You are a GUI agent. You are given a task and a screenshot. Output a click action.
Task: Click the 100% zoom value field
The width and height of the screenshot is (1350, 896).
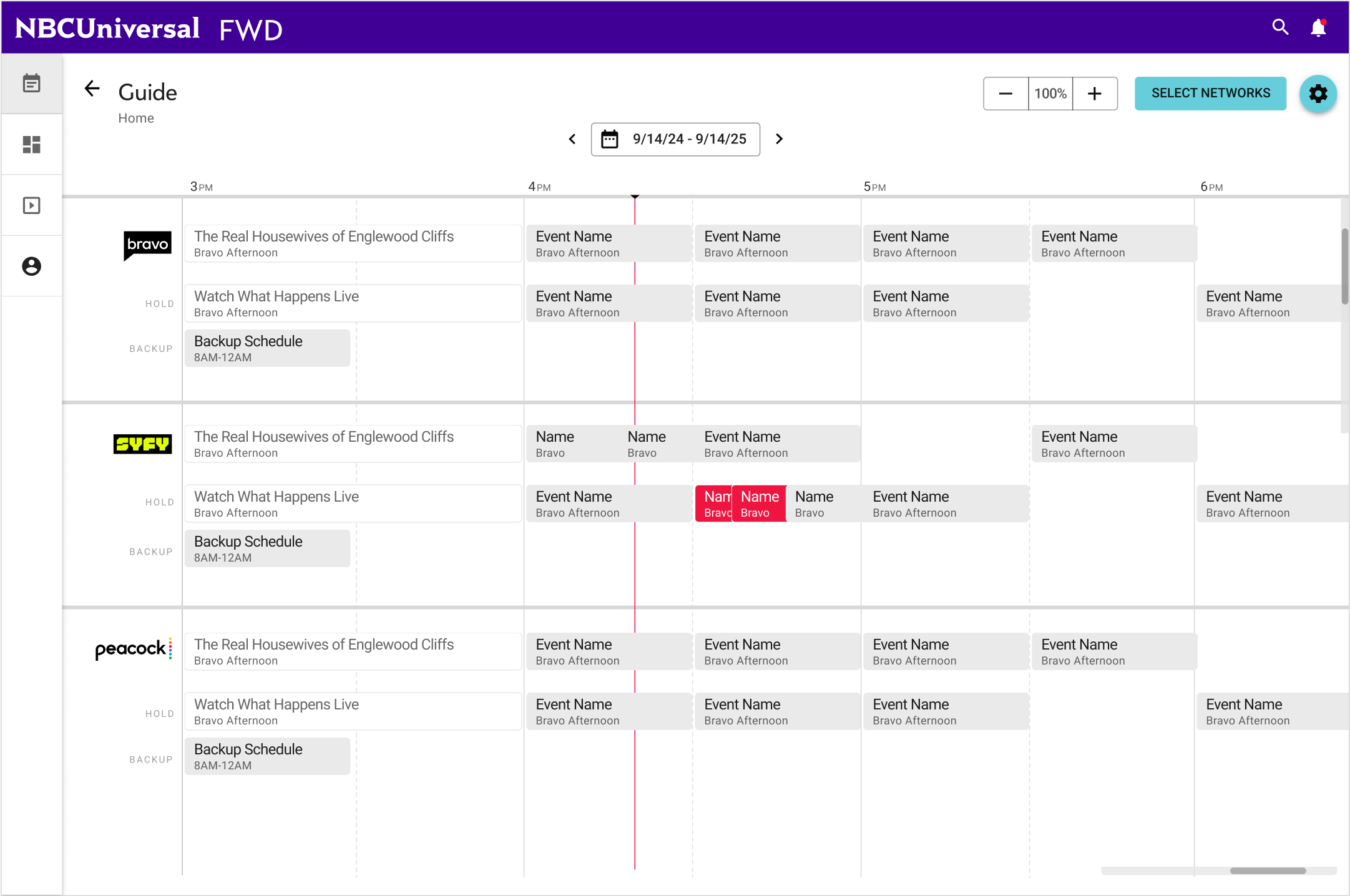[x=1050, y=94]
